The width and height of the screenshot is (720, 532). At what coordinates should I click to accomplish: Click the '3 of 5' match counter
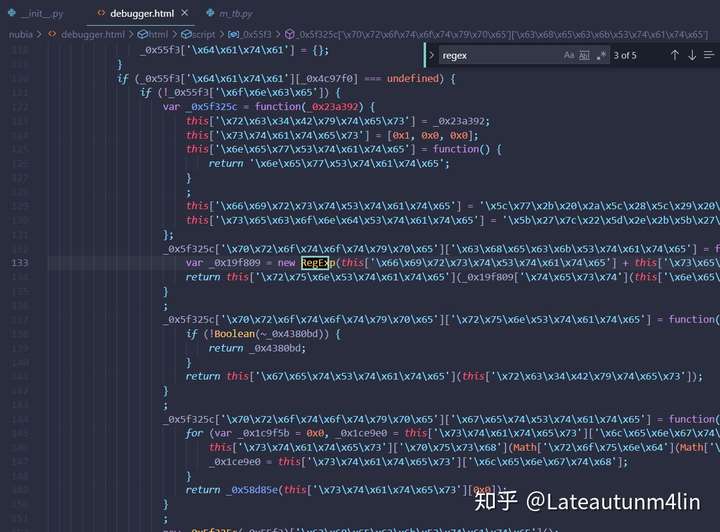[x=625, y=56]
